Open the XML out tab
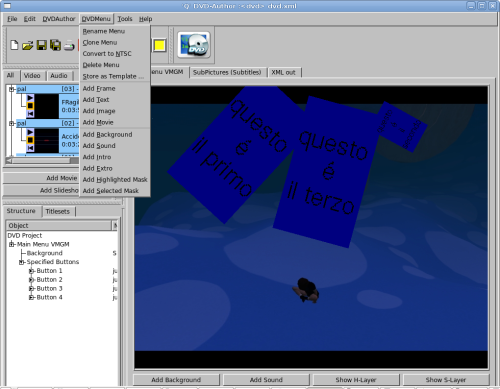This screenshot has height=389, width=500. (x=283, y=72)
